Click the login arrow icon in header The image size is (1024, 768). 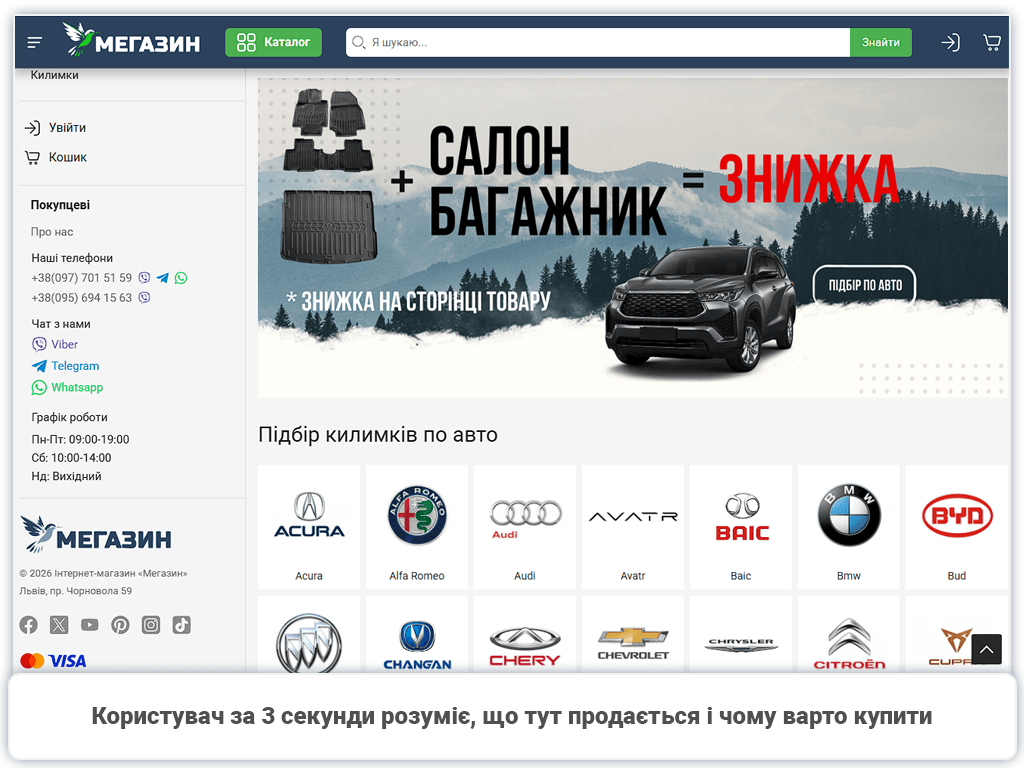coord(950,42)
